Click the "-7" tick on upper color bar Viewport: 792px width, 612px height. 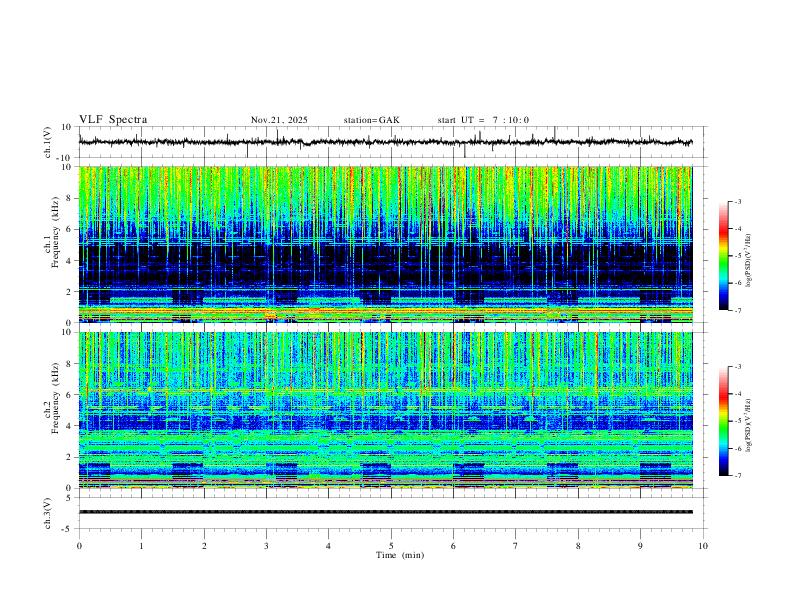pos(737,310)
